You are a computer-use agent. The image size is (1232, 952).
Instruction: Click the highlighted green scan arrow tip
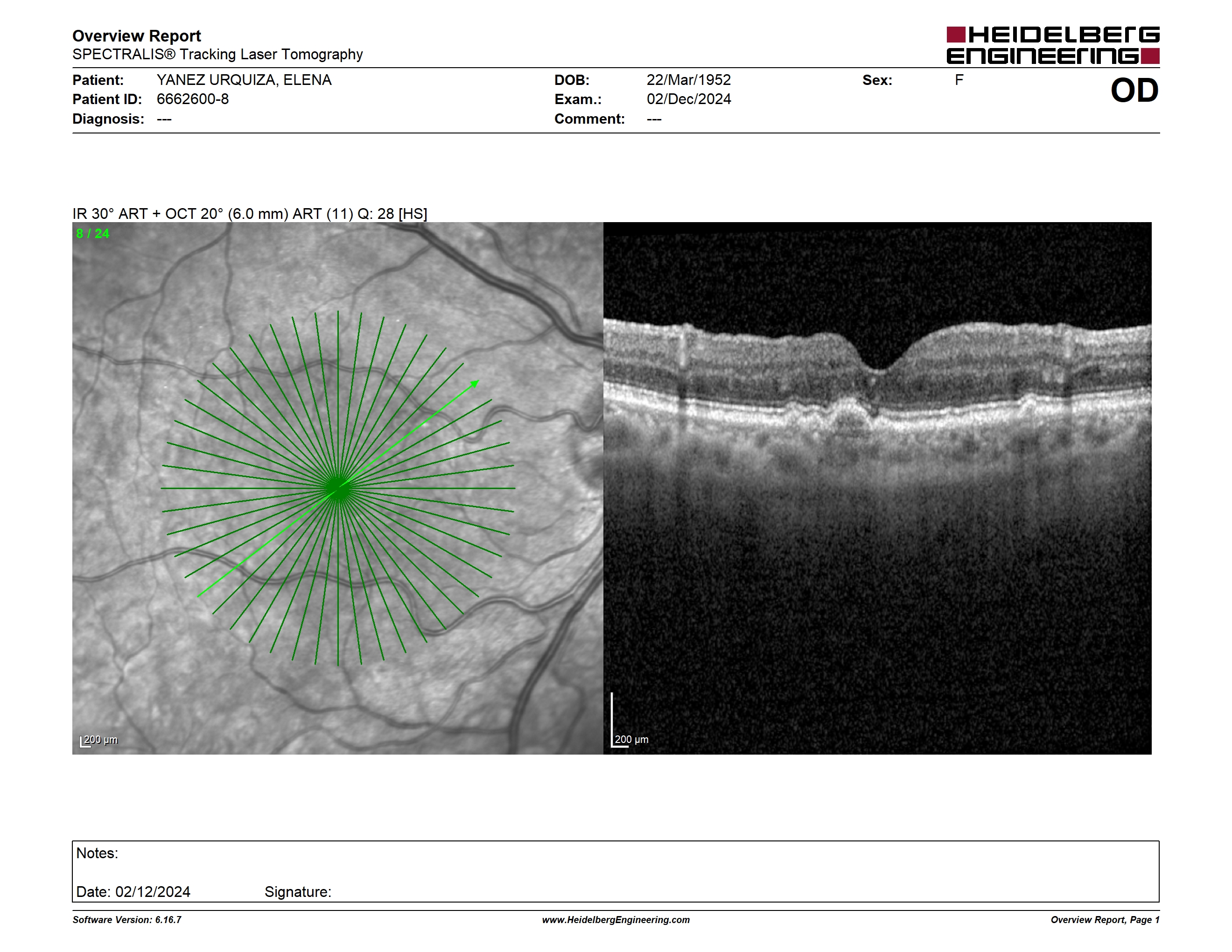475,384
